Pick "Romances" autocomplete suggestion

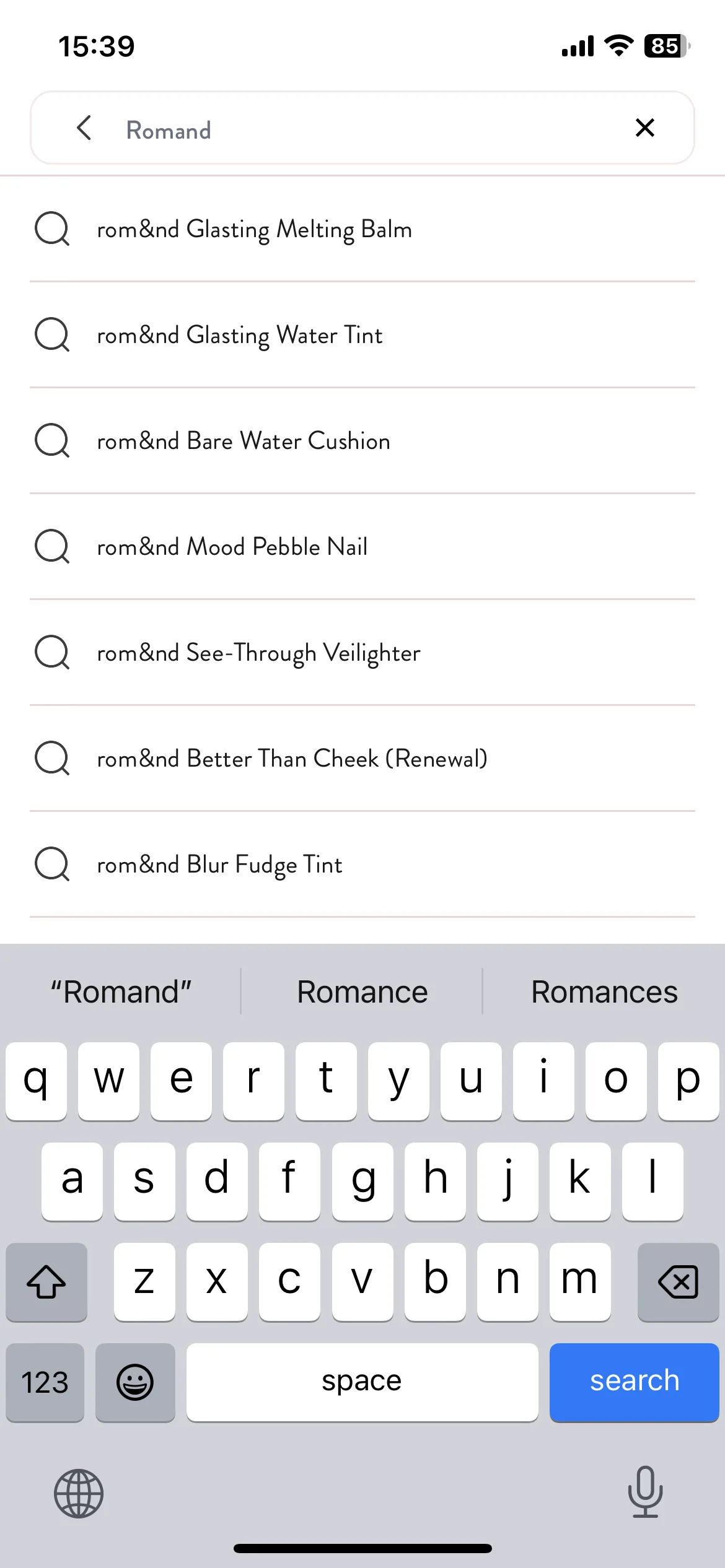click(x=604, y=992)
